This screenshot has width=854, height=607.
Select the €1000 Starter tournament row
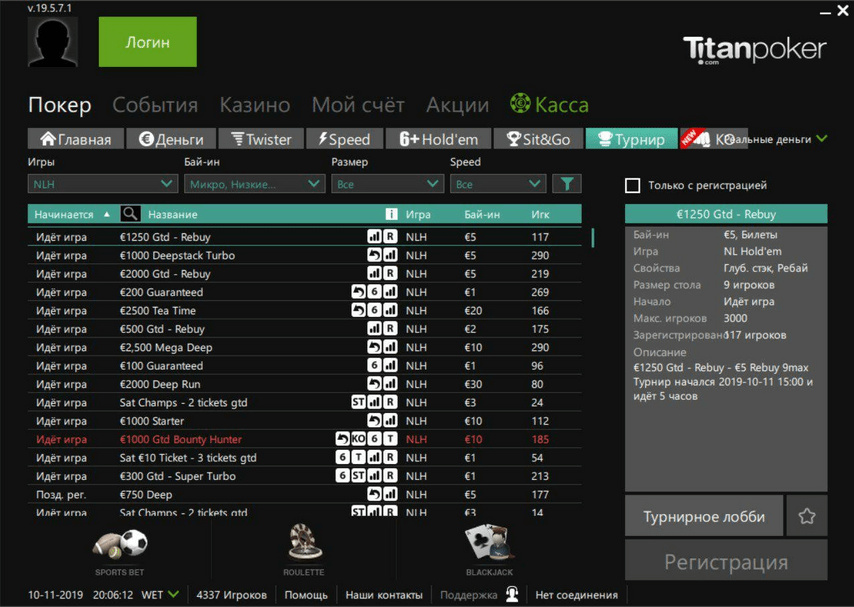[304, 421]
